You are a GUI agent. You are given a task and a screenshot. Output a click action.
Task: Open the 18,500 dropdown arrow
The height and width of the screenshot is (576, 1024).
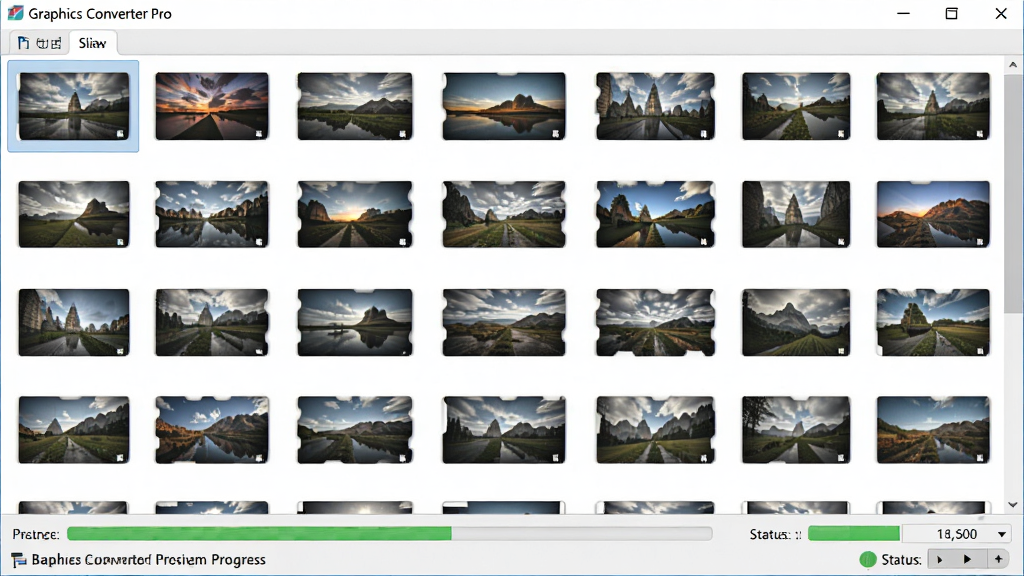1002,534
